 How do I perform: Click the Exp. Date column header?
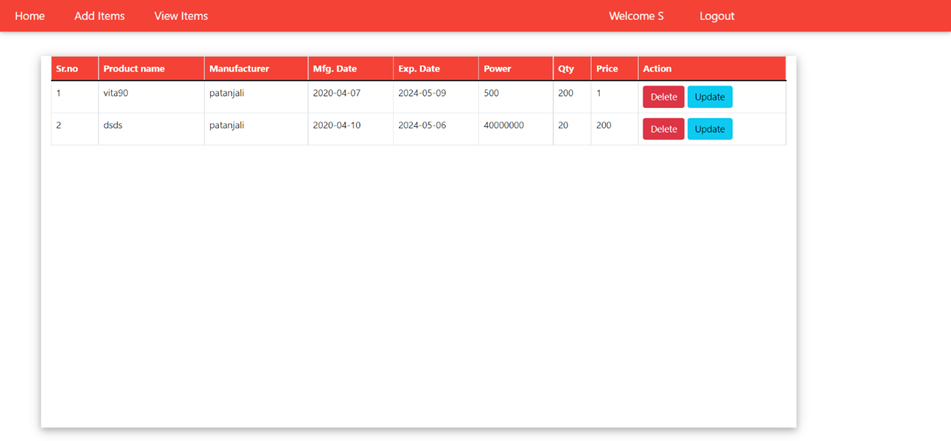[x=419, y=69]
